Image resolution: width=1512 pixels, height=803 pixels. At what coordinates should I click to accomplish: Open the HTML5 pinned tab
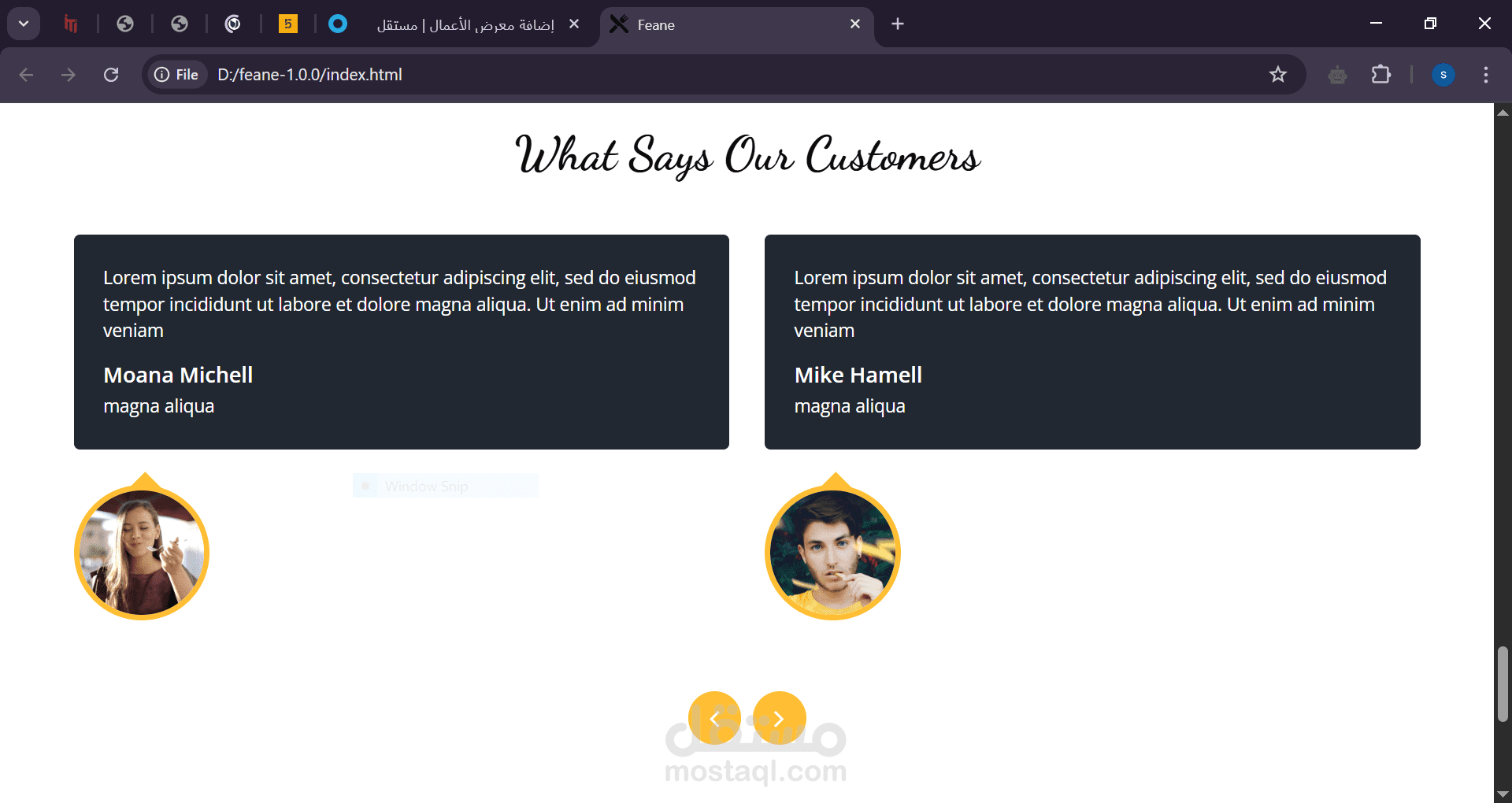tap(288, 24)
